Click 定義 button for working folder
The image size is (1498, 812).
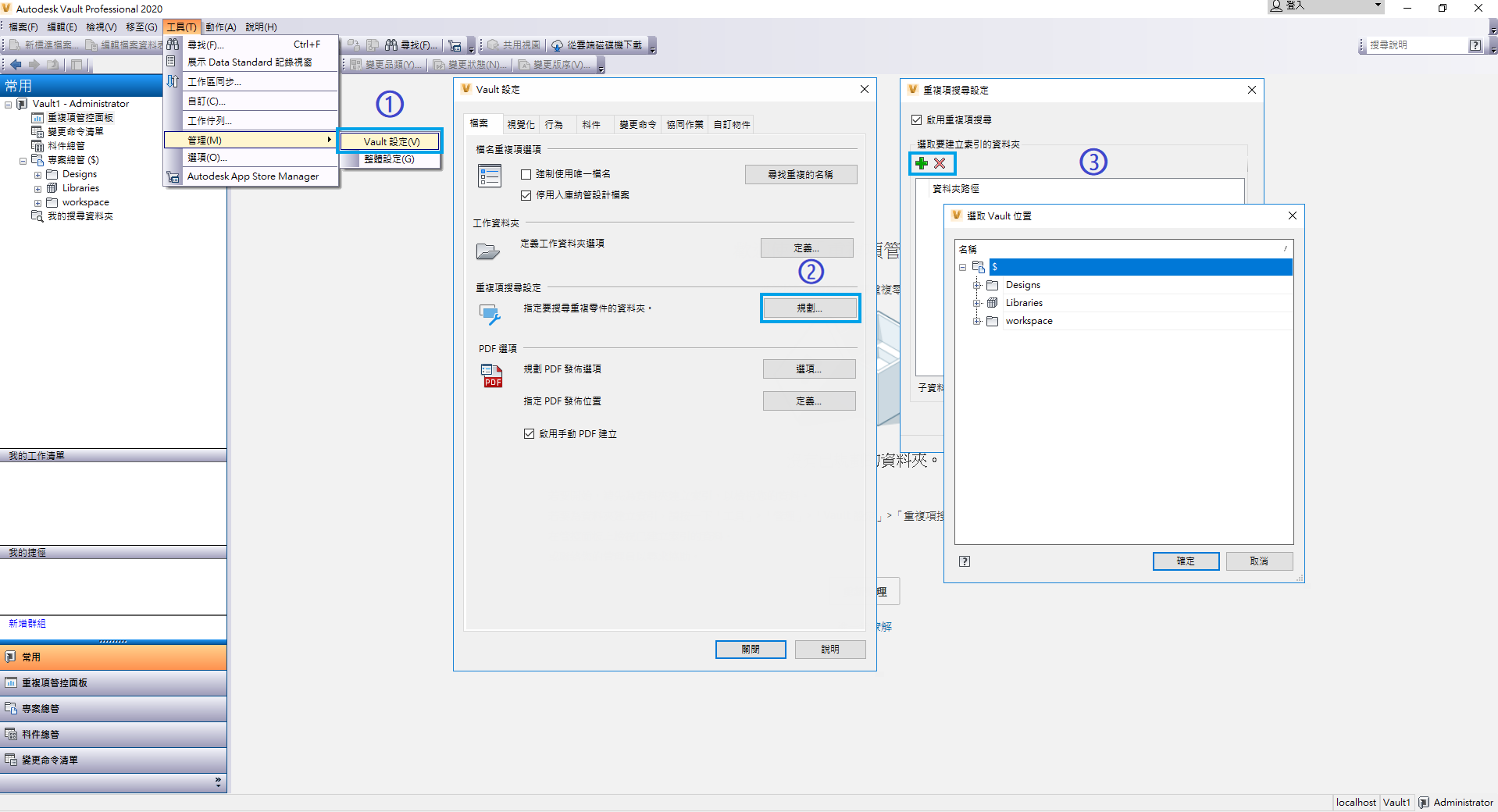pyautogui.click(x=807, y=248)
